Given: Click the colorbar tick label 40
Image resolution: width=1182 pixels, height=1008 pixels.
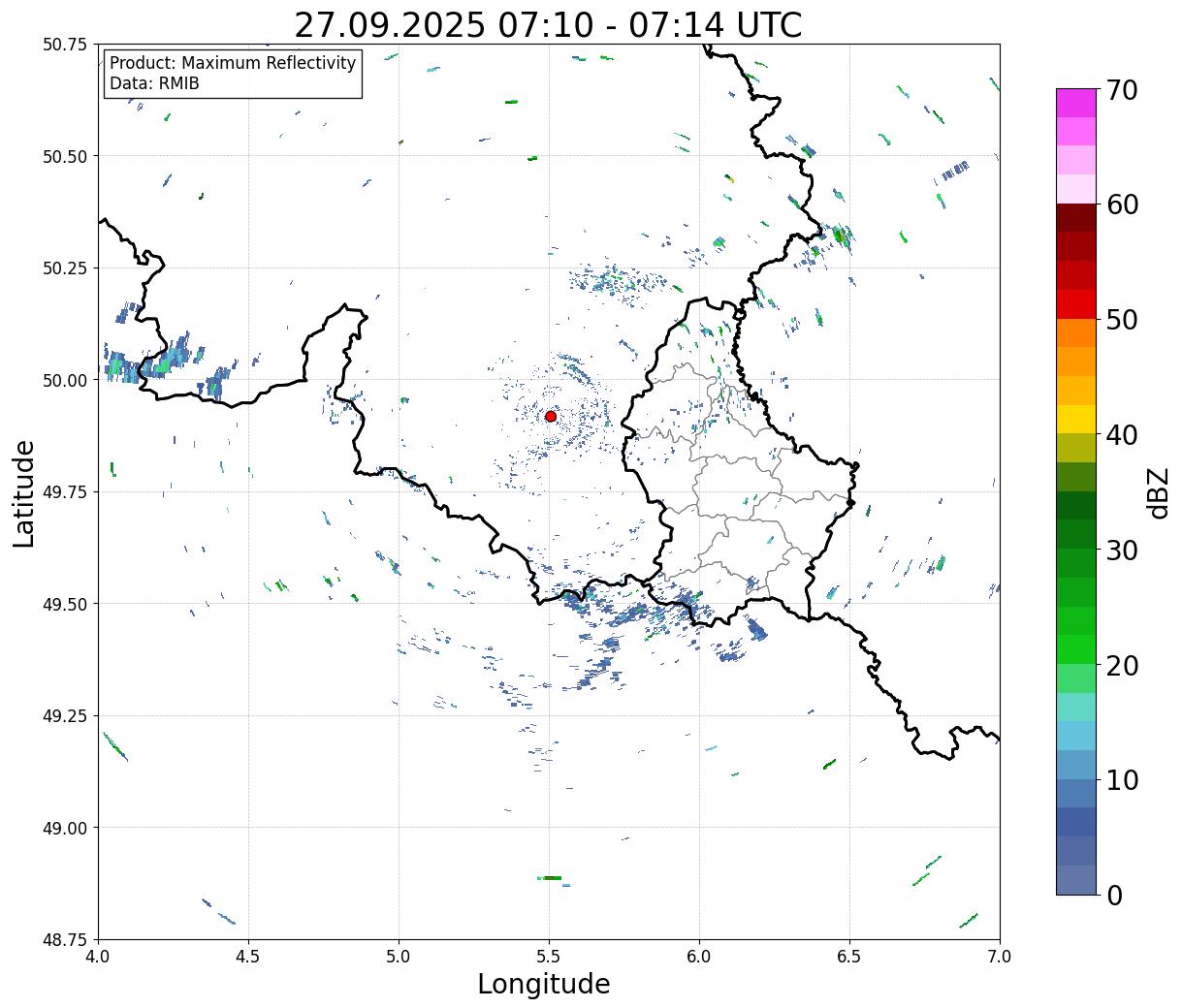Looking at the screenshot, I should (1121, 434).
